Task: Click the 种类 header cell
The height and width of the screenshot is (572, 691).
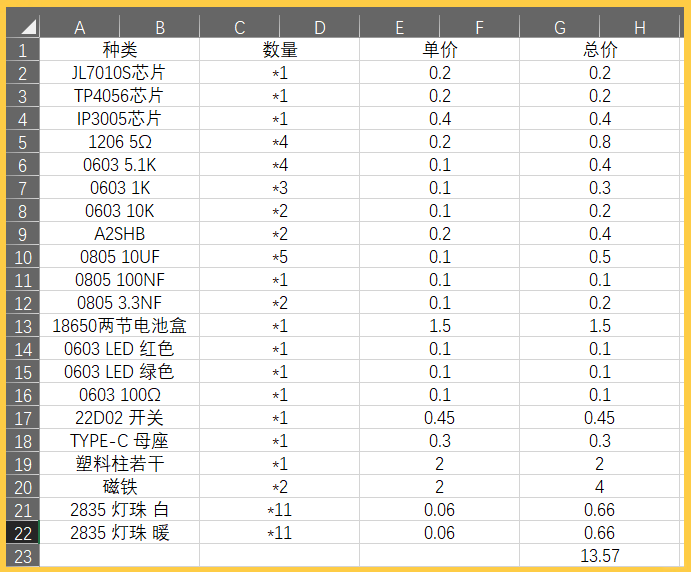Action: click(119, 50)
